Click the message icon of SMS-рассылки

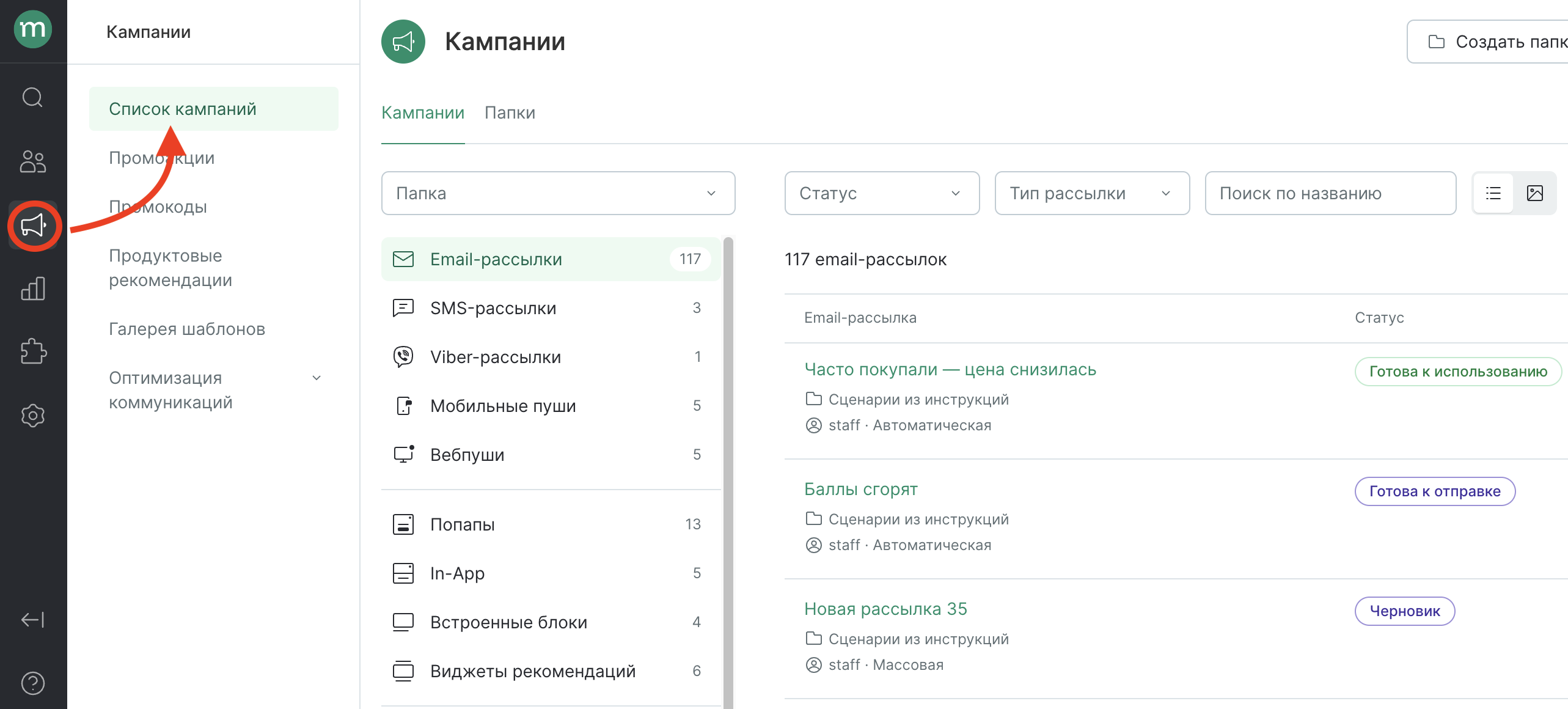[403, 307]
